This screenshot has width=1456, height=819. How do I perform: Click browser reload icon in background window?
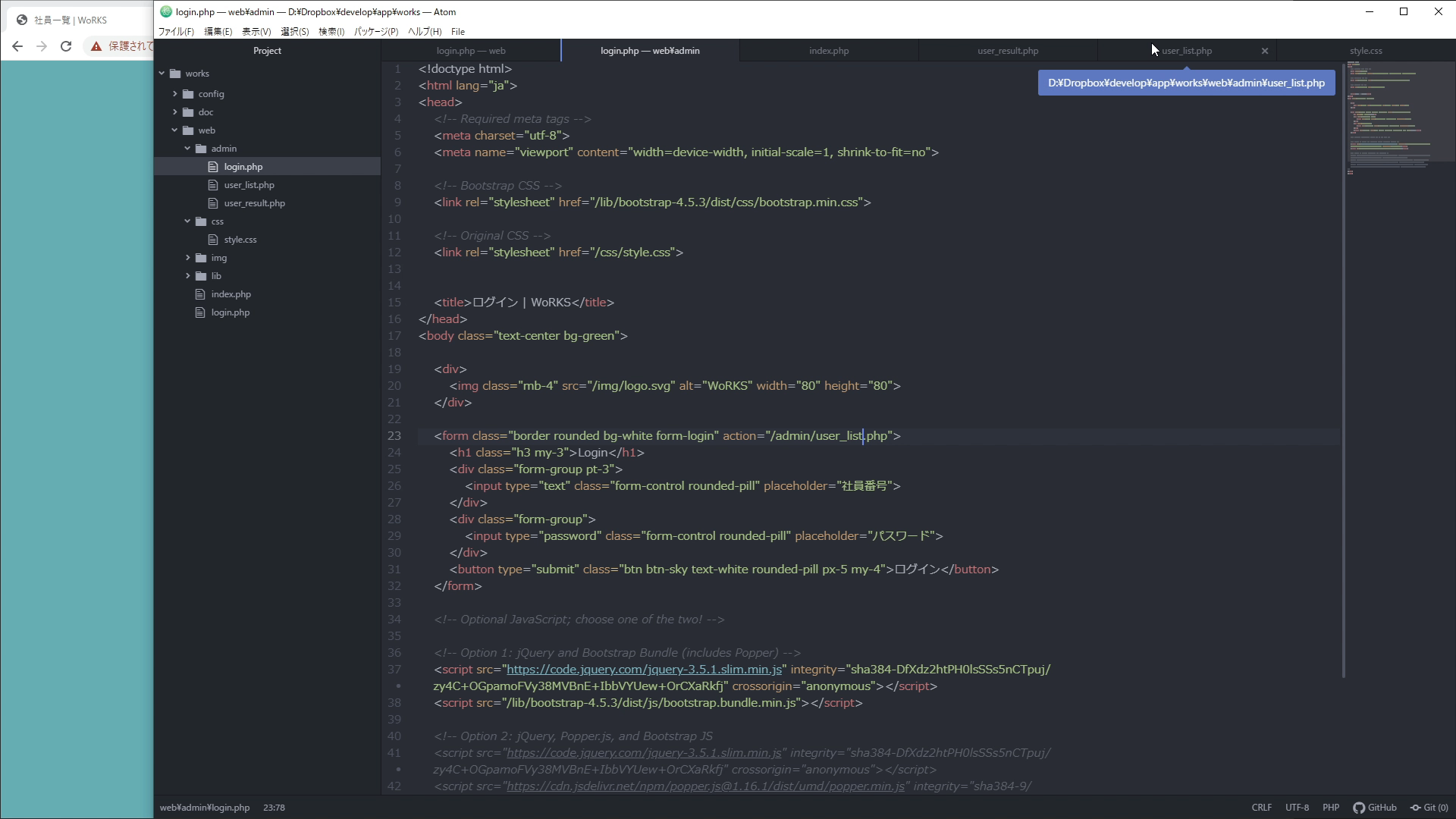[66, 46]
